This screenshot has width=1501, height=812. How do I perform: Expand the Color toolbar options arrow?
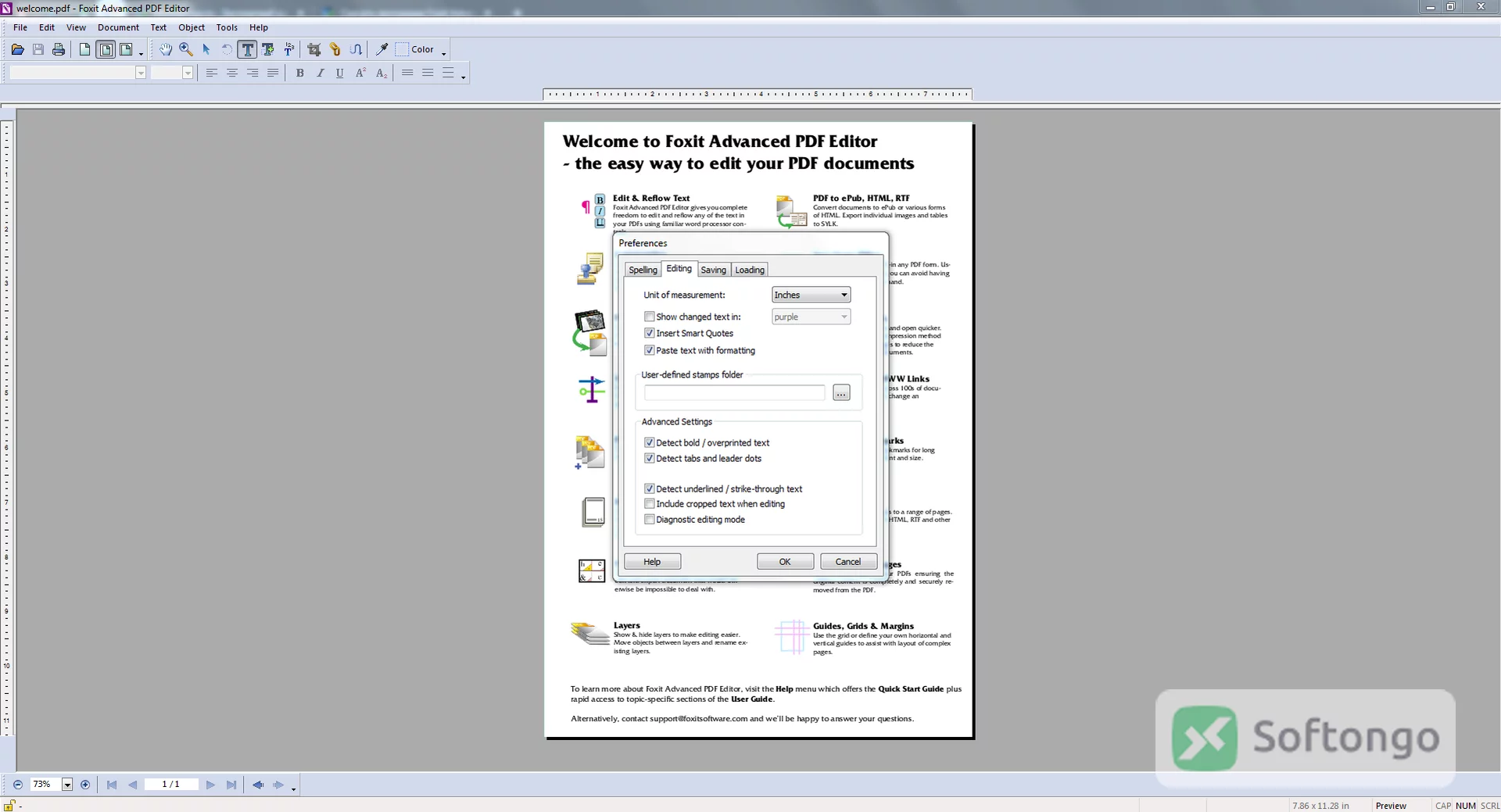(x=444, y=52)
